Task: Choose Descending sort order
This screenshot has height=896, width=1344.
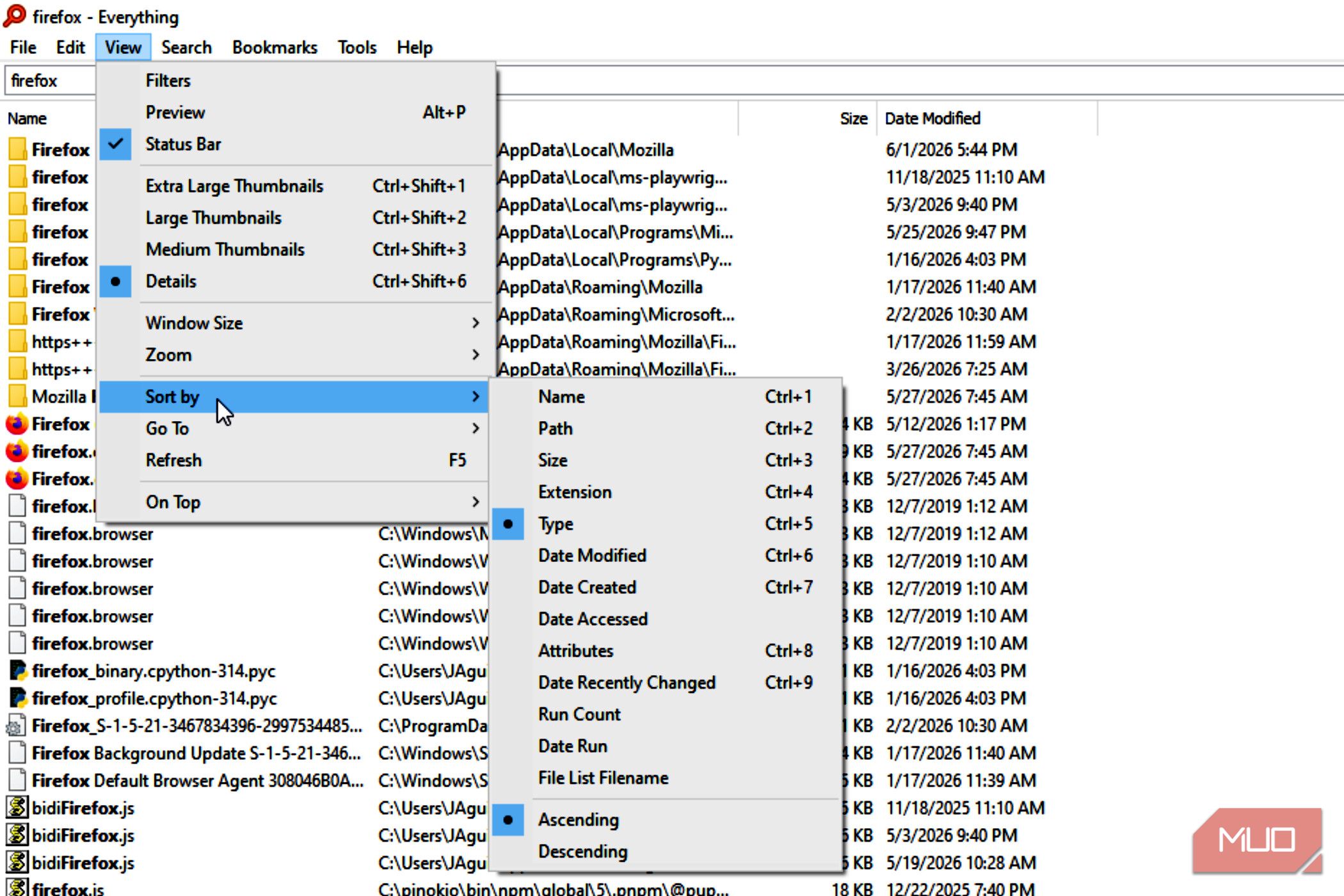Action: click(x=666, y=852)
